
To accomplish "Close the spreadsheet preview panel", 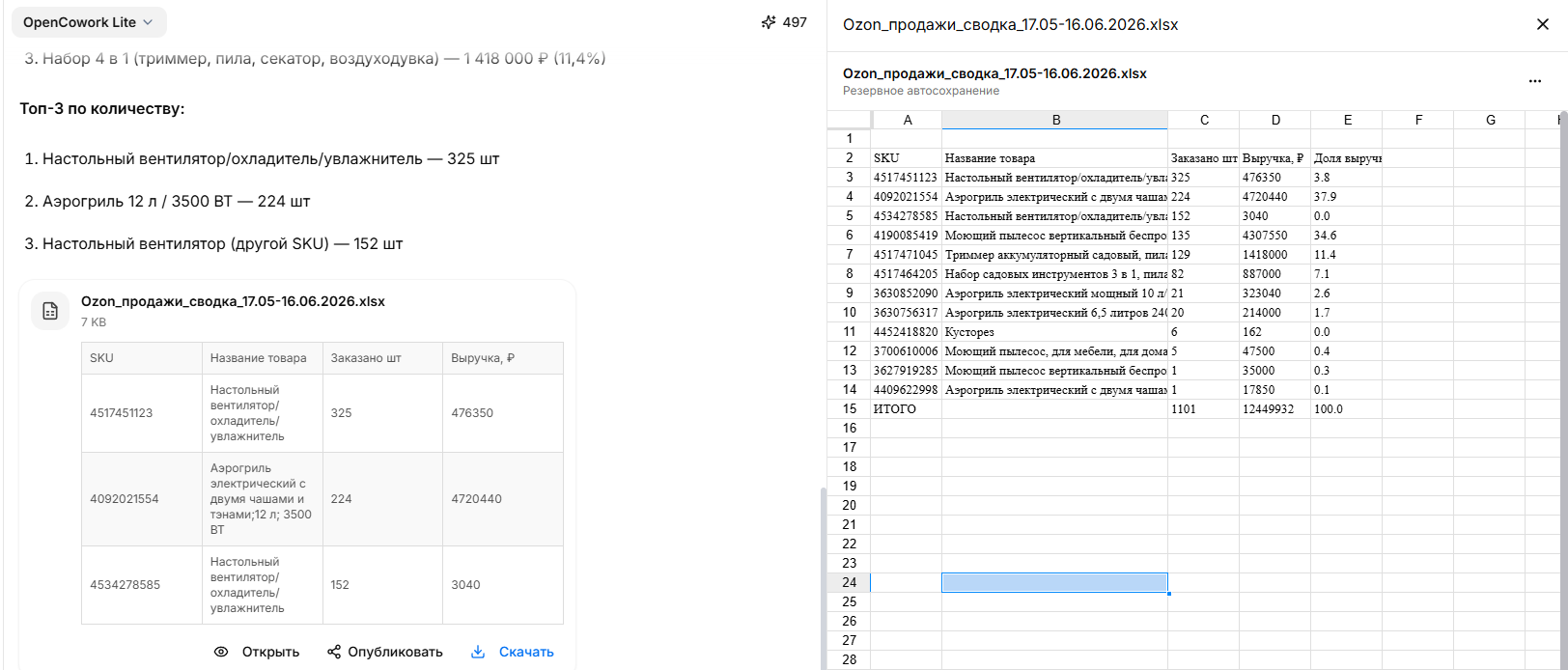I will pos(1543,24).
